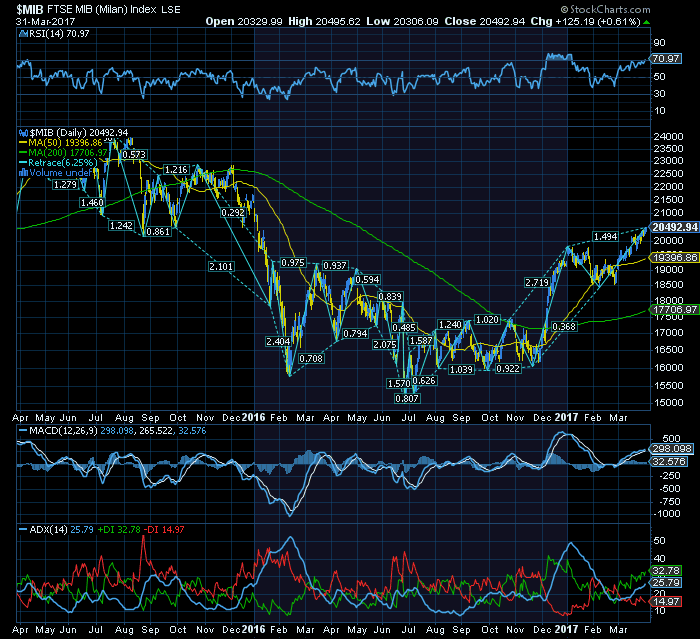700x639 pixels.
Task: Click the 298.098 MACD axis tag
Action: click(672, 449)
